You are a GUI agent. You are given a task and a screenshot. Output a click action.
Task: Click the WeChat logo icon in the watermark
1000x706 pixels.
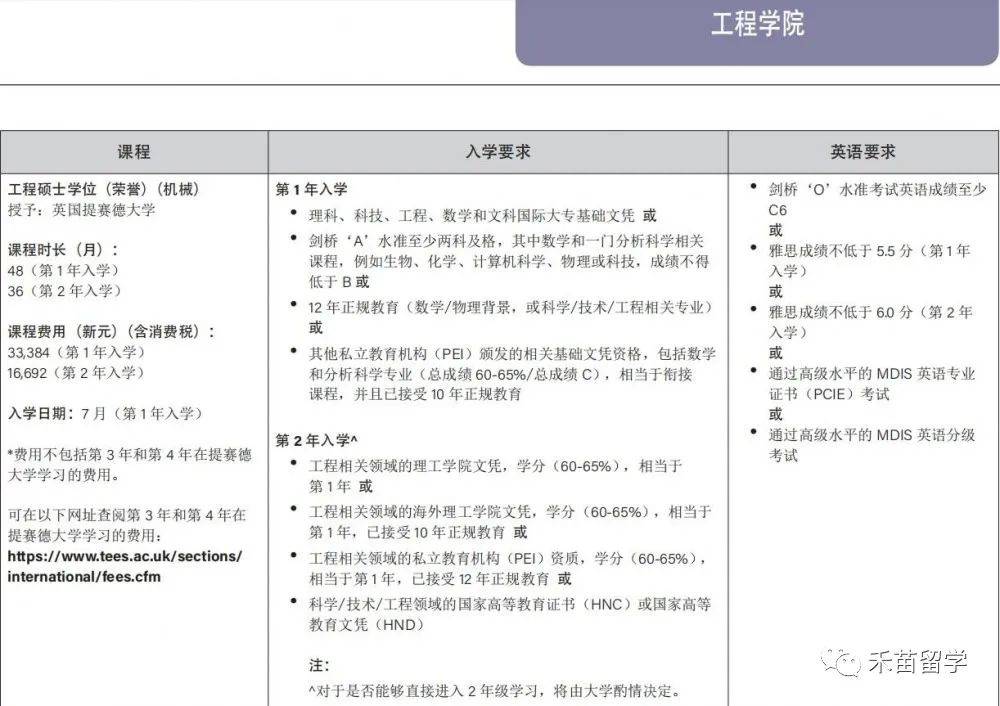click(x=838, y=661)
